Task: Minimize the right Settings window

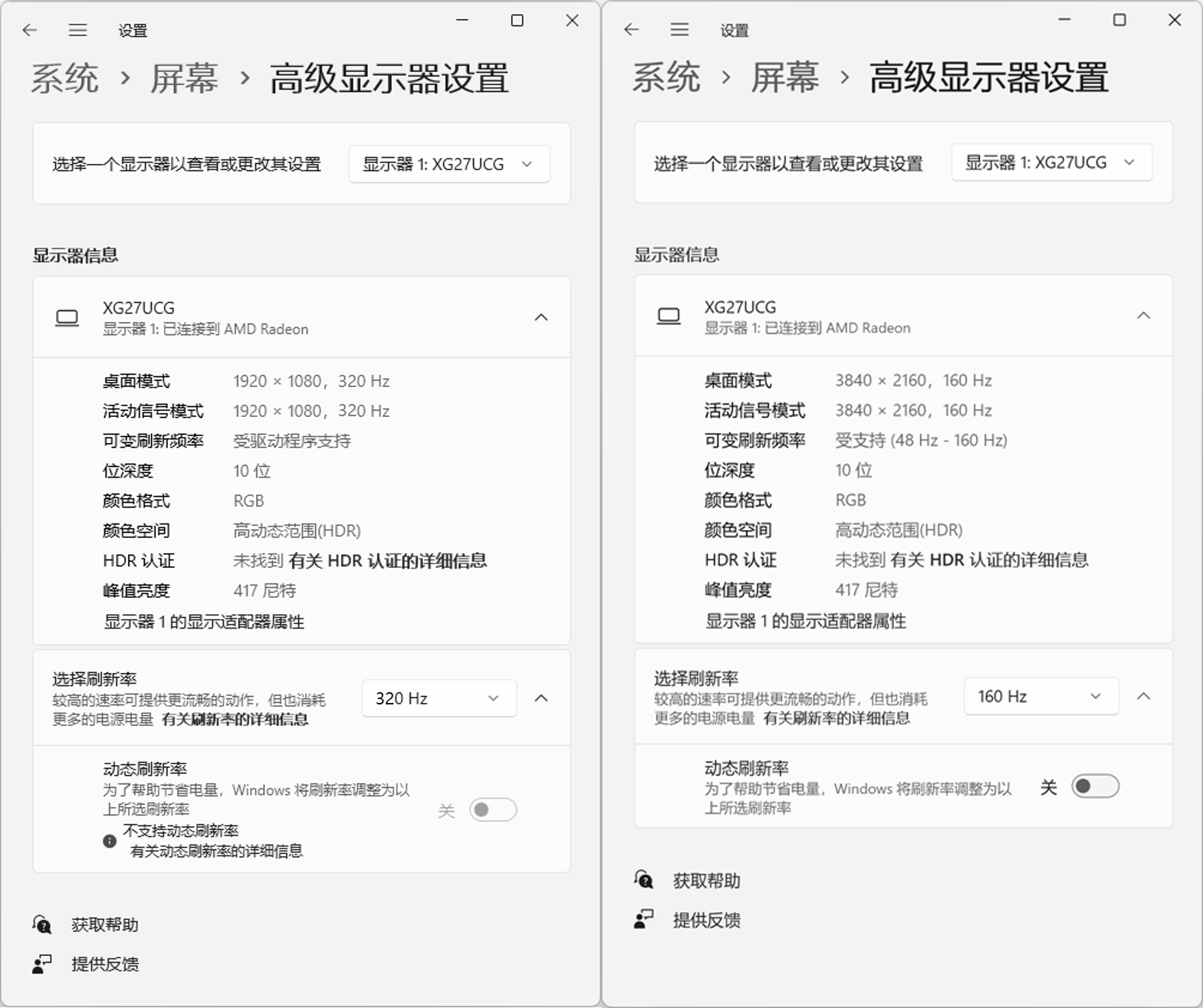Action: click(1064, 20)
